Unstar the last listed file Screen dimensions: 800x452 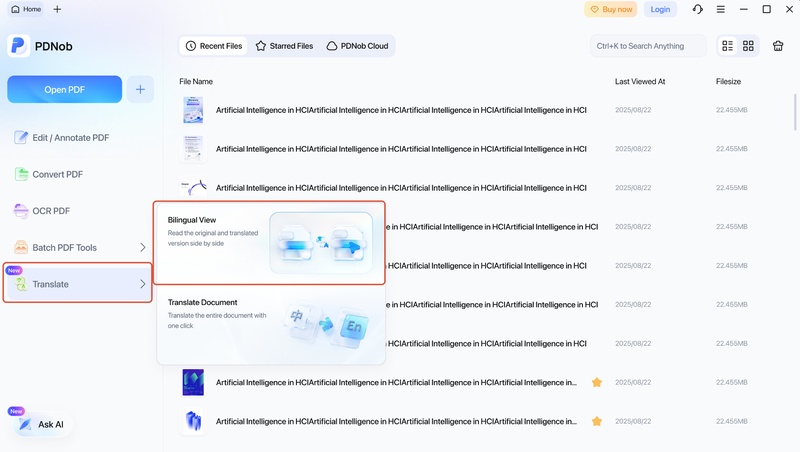[x=596, y=421]
